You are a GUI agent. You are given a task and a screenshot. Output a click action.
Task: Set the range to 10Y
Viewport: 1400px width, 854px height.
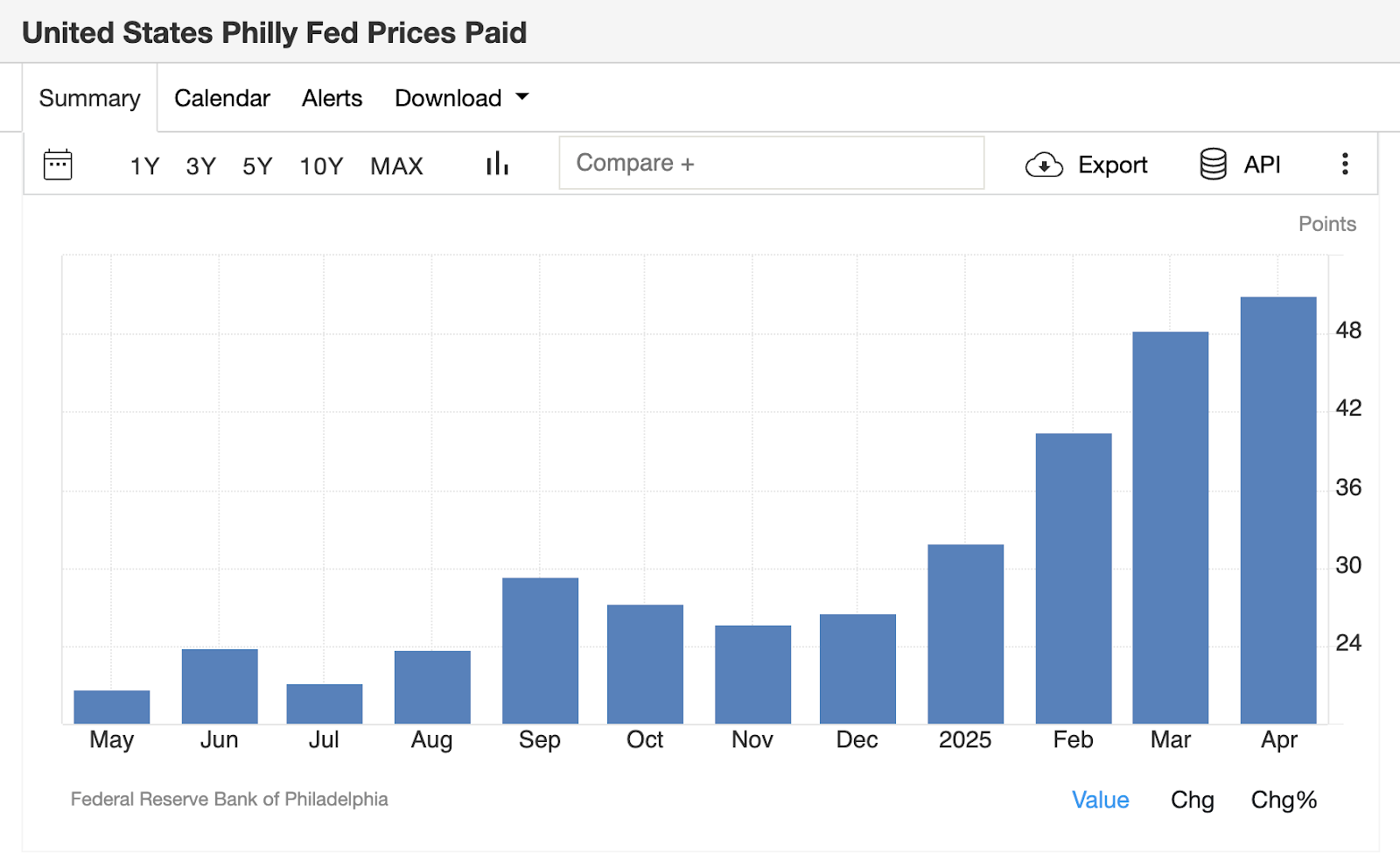[x=321, y=165]
